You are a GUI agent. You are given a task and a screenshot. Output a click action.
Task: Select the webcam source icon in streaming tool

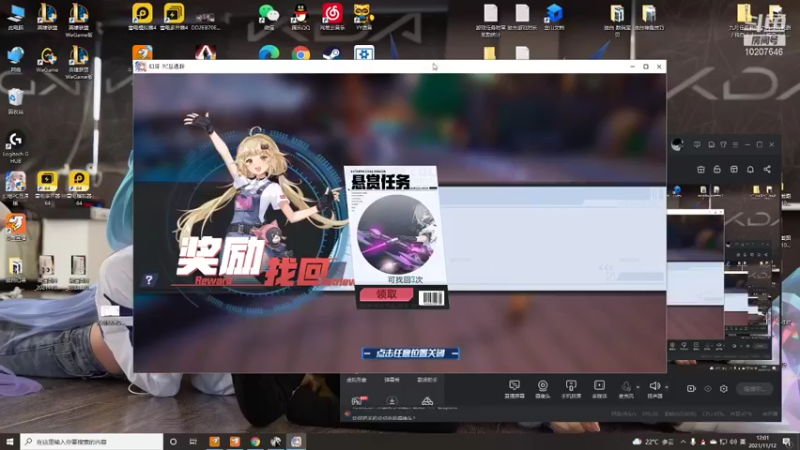tap(543, 388)
